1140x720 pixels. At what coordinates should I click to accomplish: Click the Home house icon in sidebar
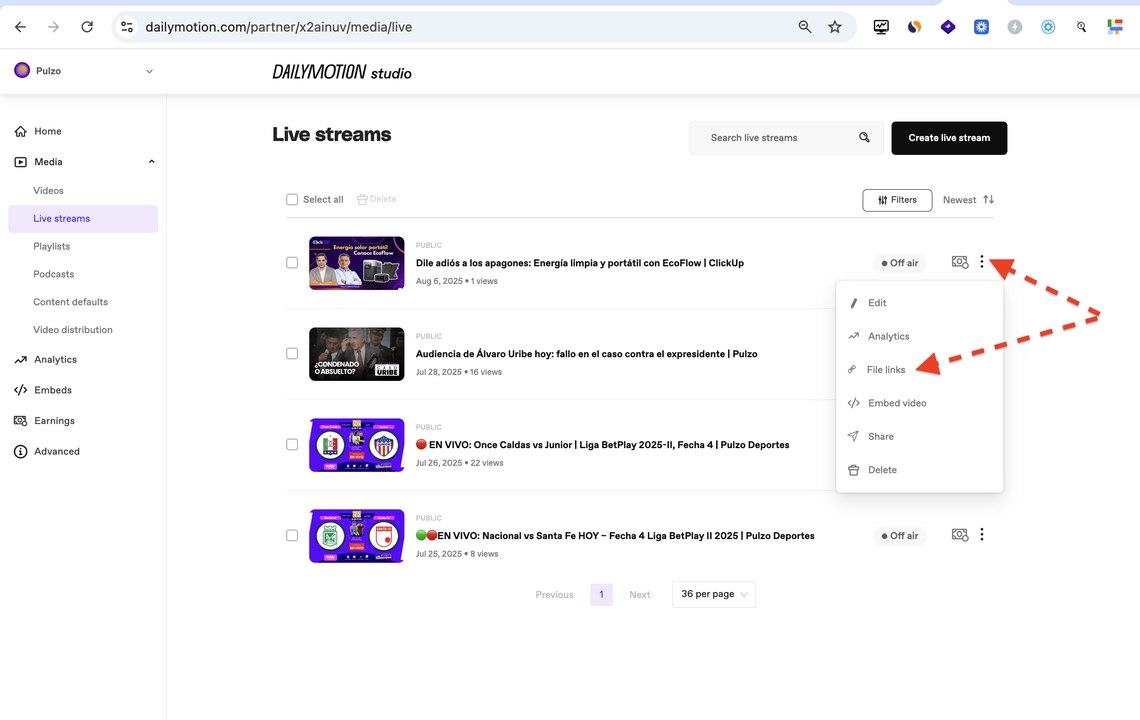coord(20,132)
